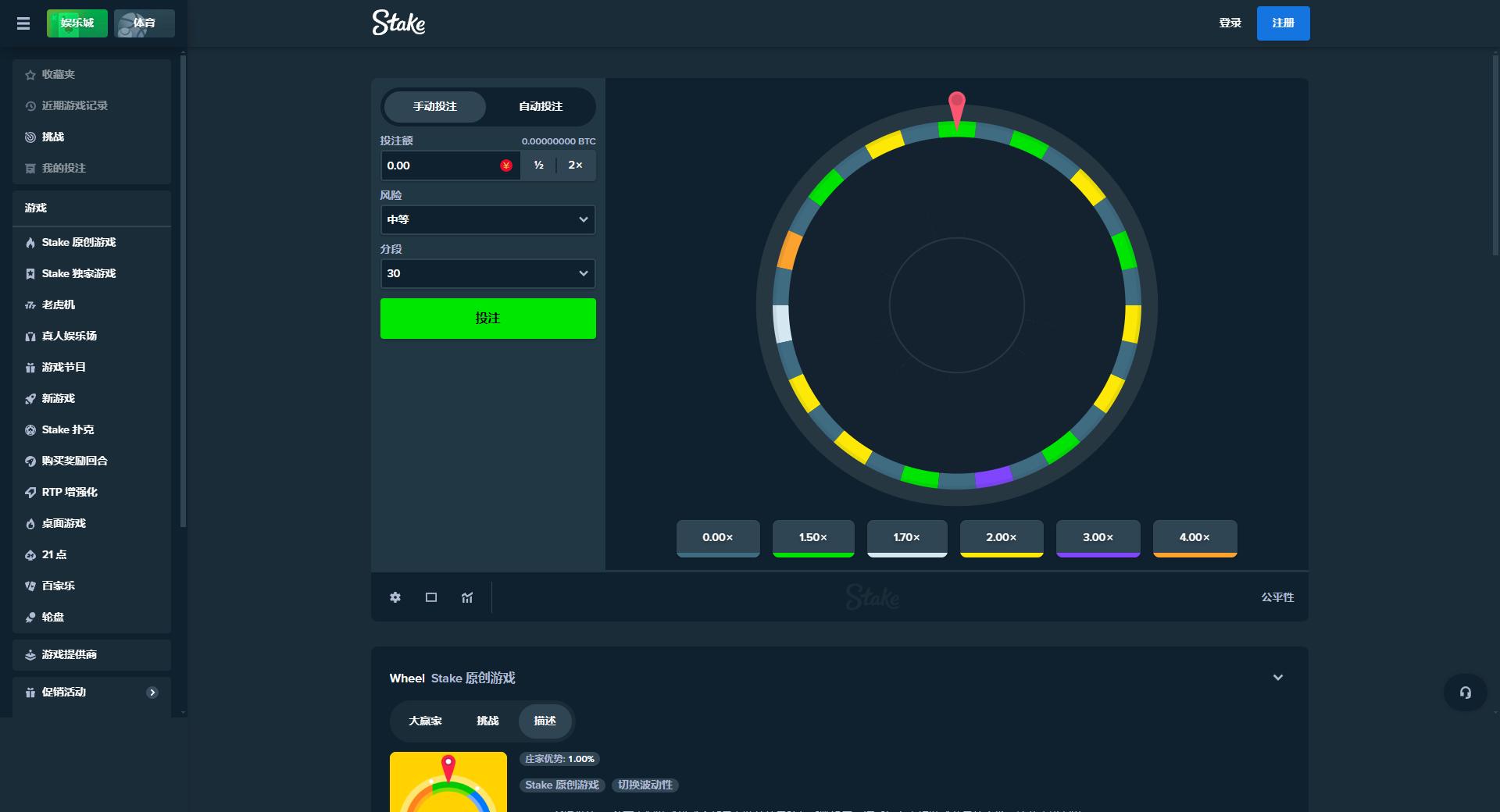
Task: Click the orange 4.00× multiplier chip
Action: (x=1195, y=538)
